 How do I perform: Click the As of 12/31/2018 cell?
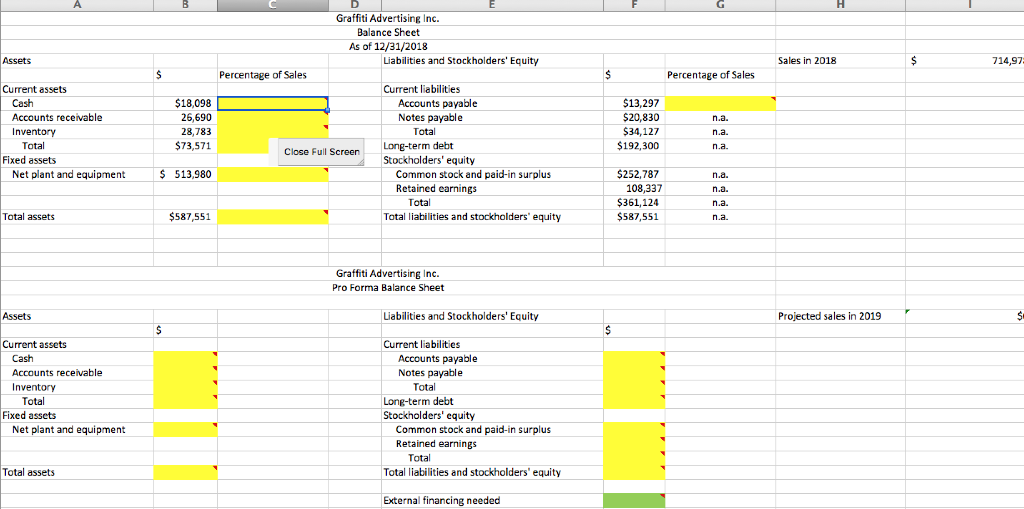tap(388, 46)
